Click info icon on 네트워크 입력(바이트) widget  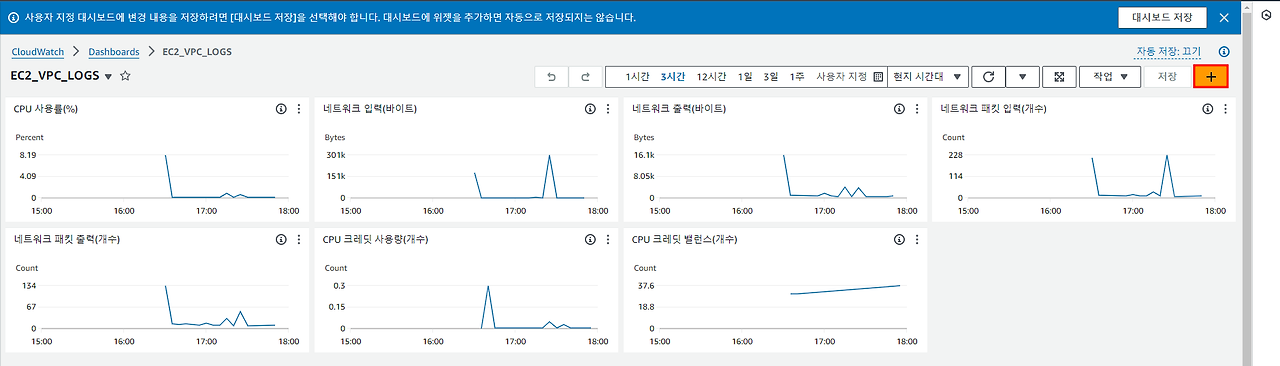coord(590,108)
